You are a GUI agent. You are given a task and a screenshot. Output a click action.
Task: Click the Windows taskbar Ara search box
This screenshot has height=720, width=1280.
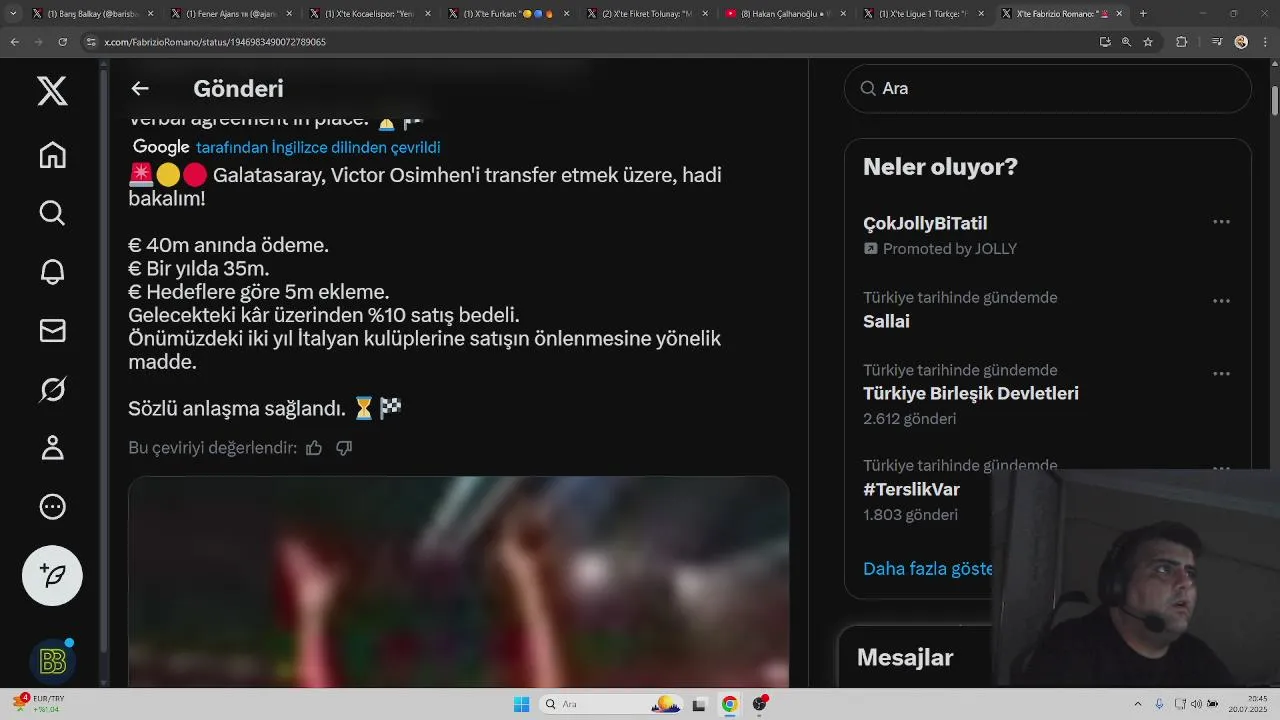pyautogui.click(x=612, y=704)
